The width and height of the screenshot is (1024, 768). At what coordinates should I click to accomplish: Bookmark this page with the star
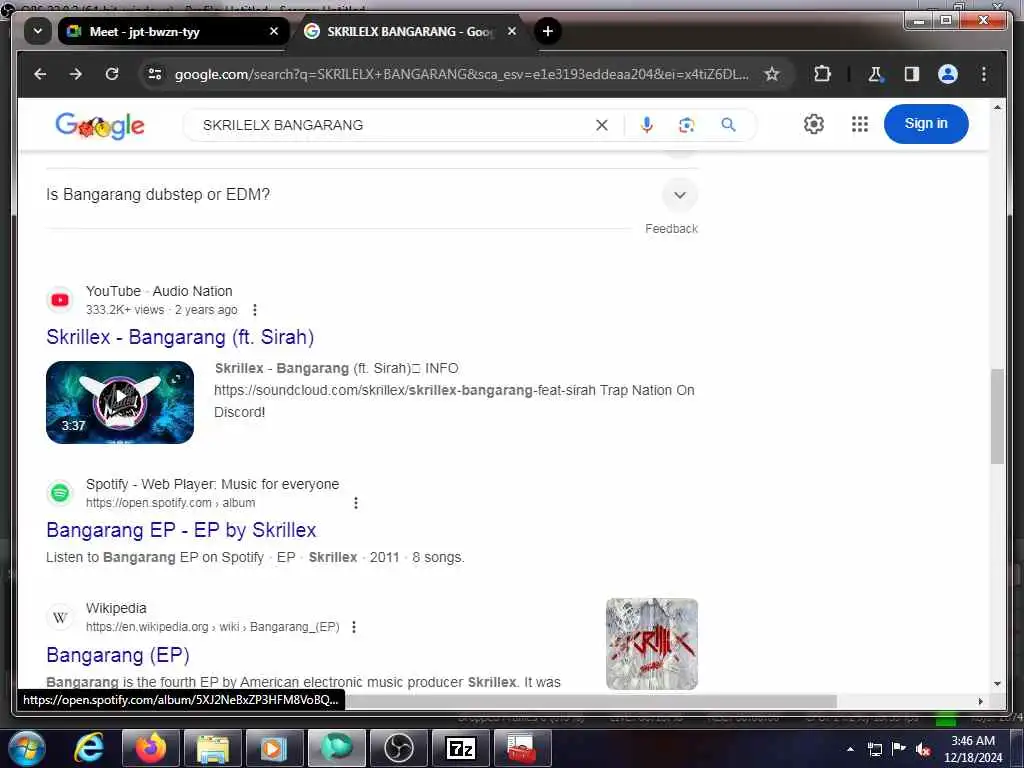pyautogui.click(x=772, y=74)
